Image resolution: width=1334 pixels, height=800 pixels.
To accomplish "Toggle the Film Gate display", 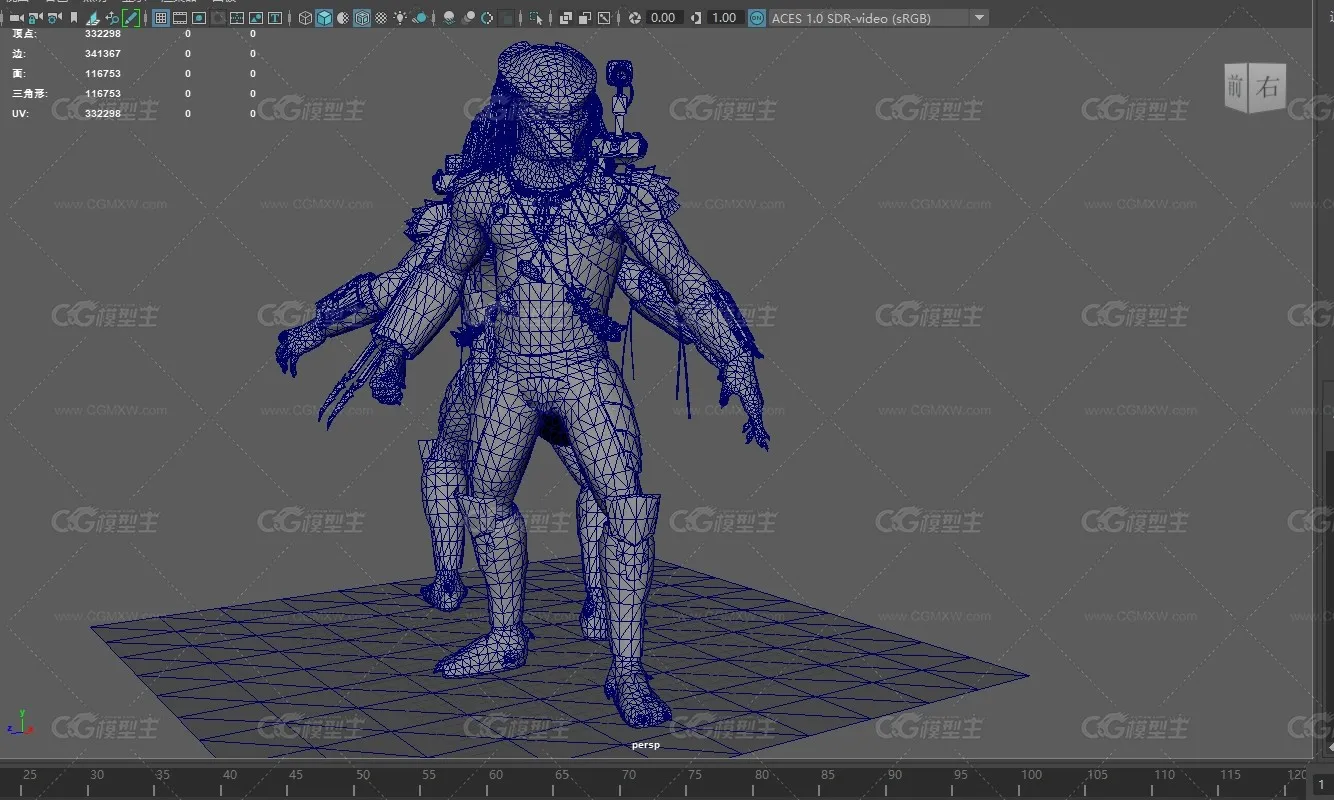I will 180,18.
